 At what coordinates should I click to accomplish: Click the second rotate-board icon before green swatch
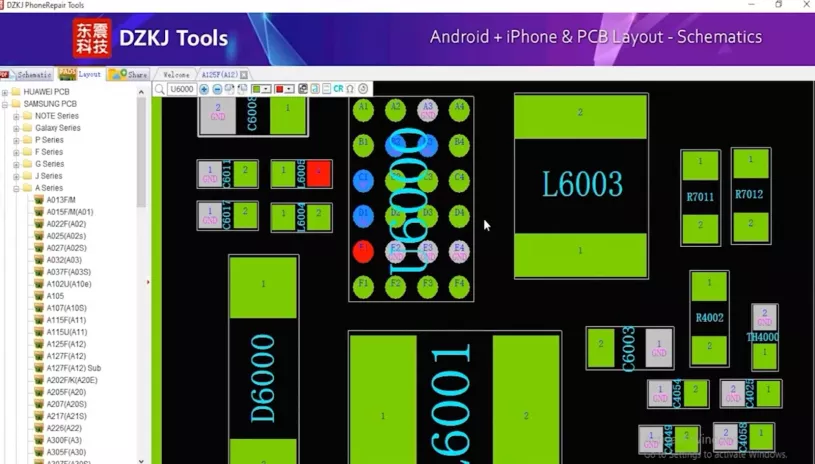pos(242,89)
